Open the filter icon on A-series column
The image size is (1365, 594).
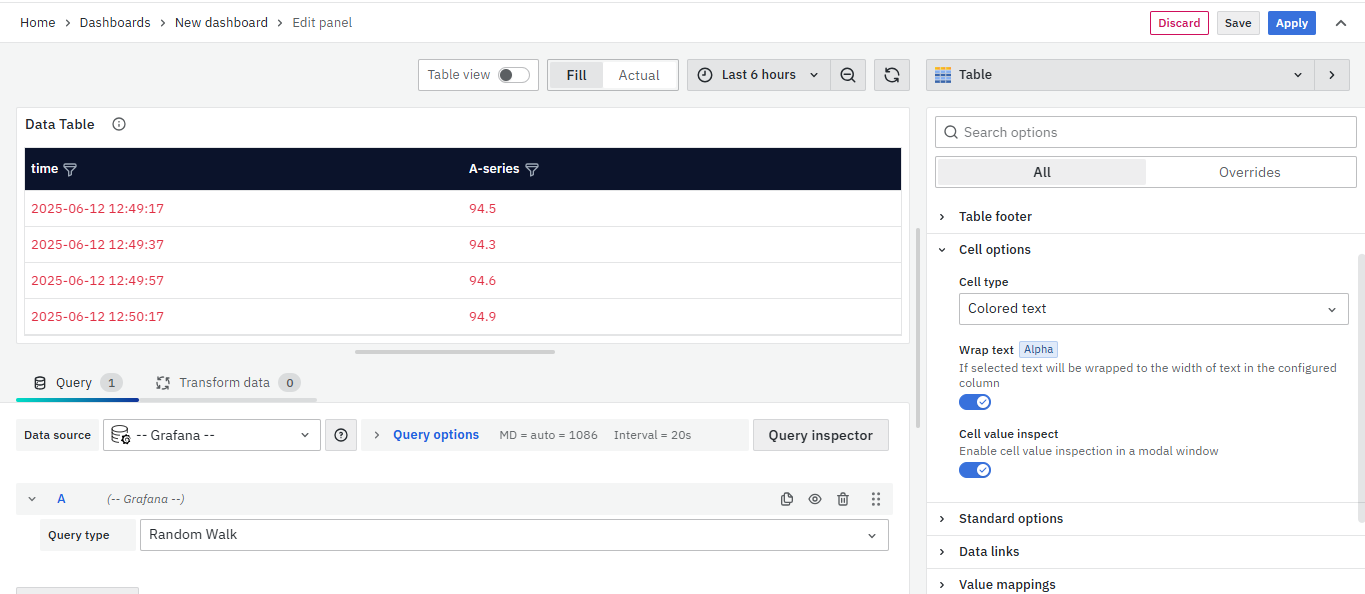[532, 170]
